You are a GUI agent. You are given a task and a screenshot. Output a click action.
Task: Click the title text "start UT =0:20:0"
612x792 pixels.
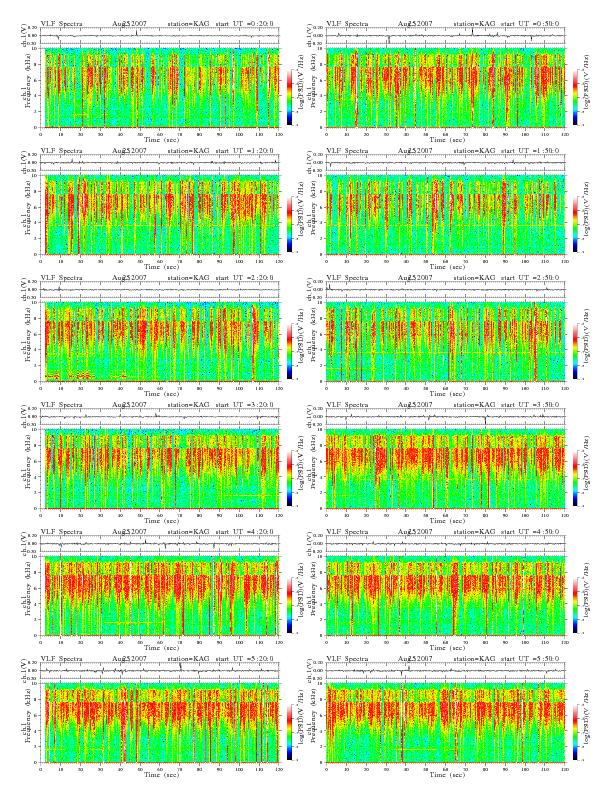click(244, 24)
